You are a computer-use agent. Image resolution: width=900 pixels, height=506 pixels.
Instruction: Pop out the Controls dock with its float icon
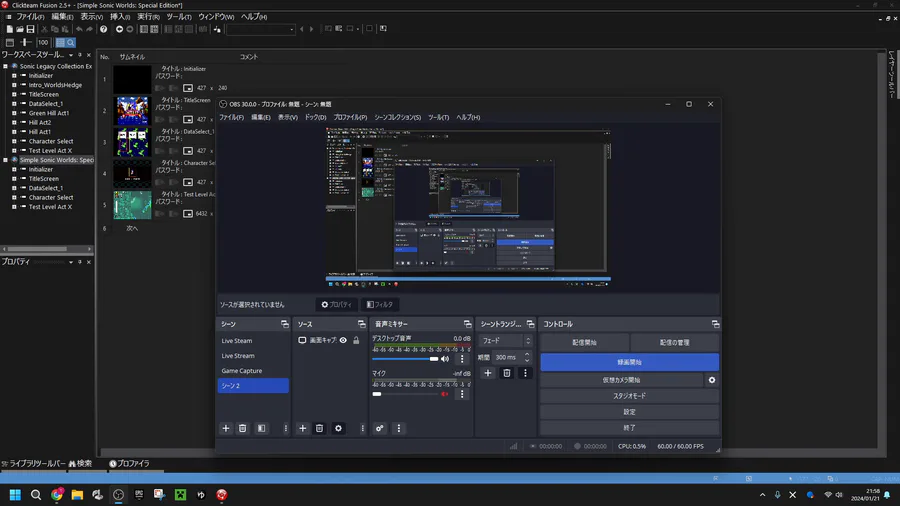coord(715,324)
